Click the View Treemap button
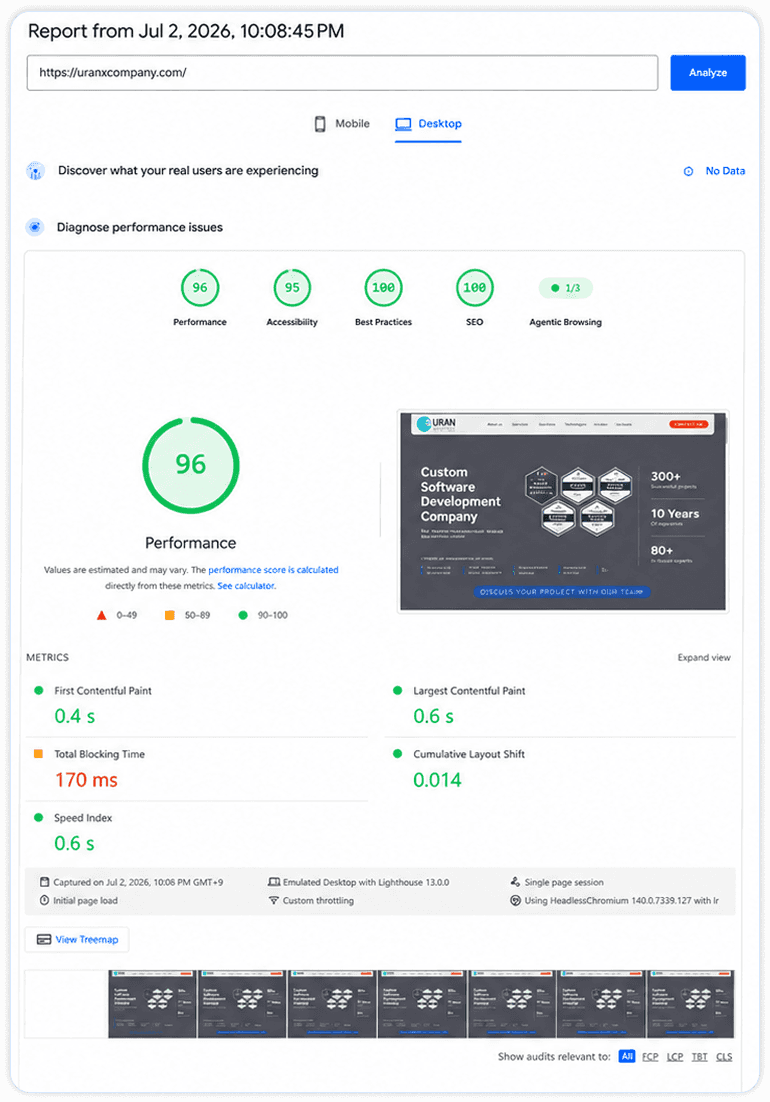The width and height of the screenshot is (770, 1102). point(77,940)
